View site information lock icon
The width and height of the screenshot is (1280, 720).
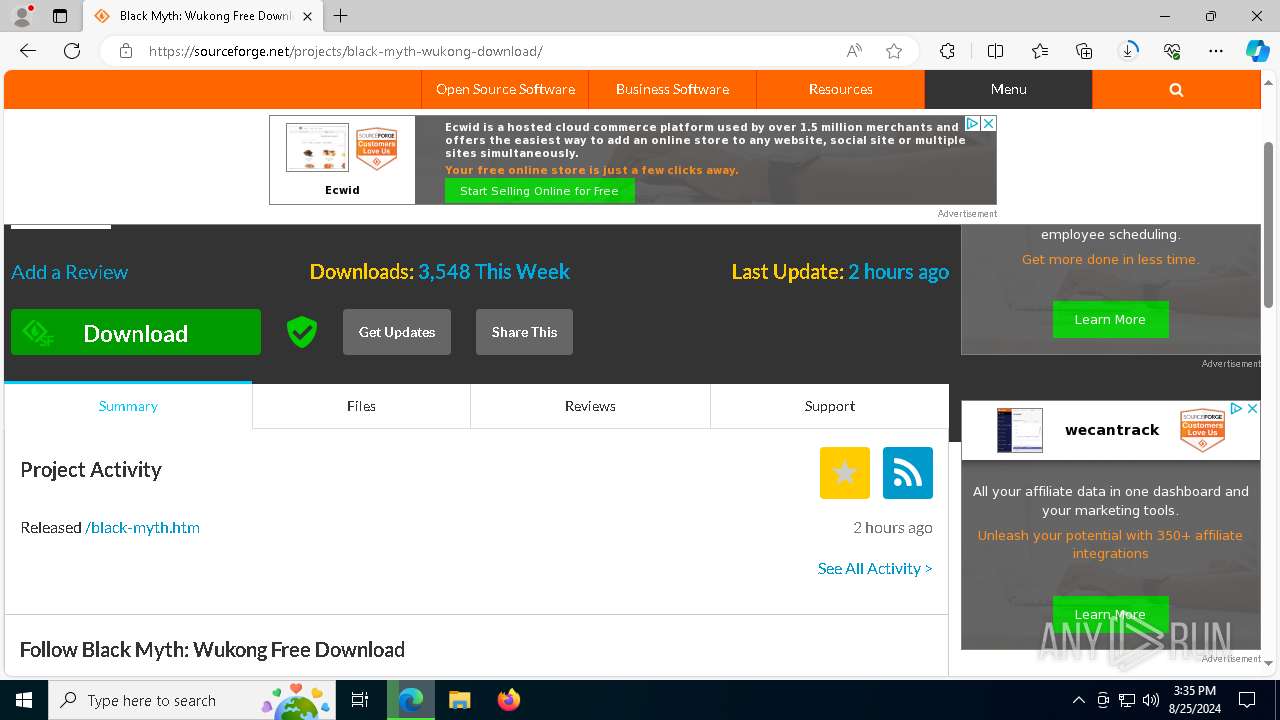click(126, 51)
